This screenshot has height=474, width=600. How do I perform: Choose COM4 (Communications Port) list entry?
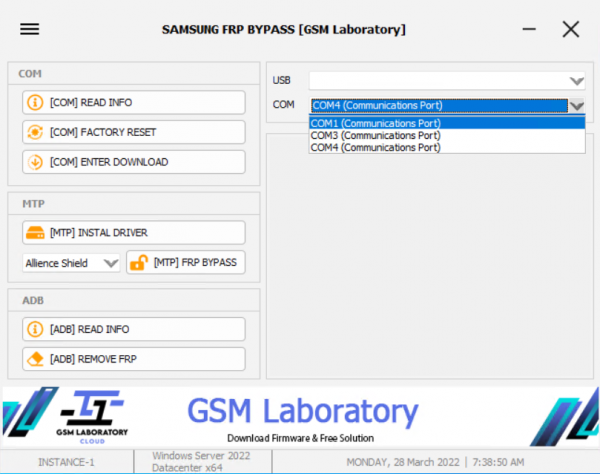447,148
